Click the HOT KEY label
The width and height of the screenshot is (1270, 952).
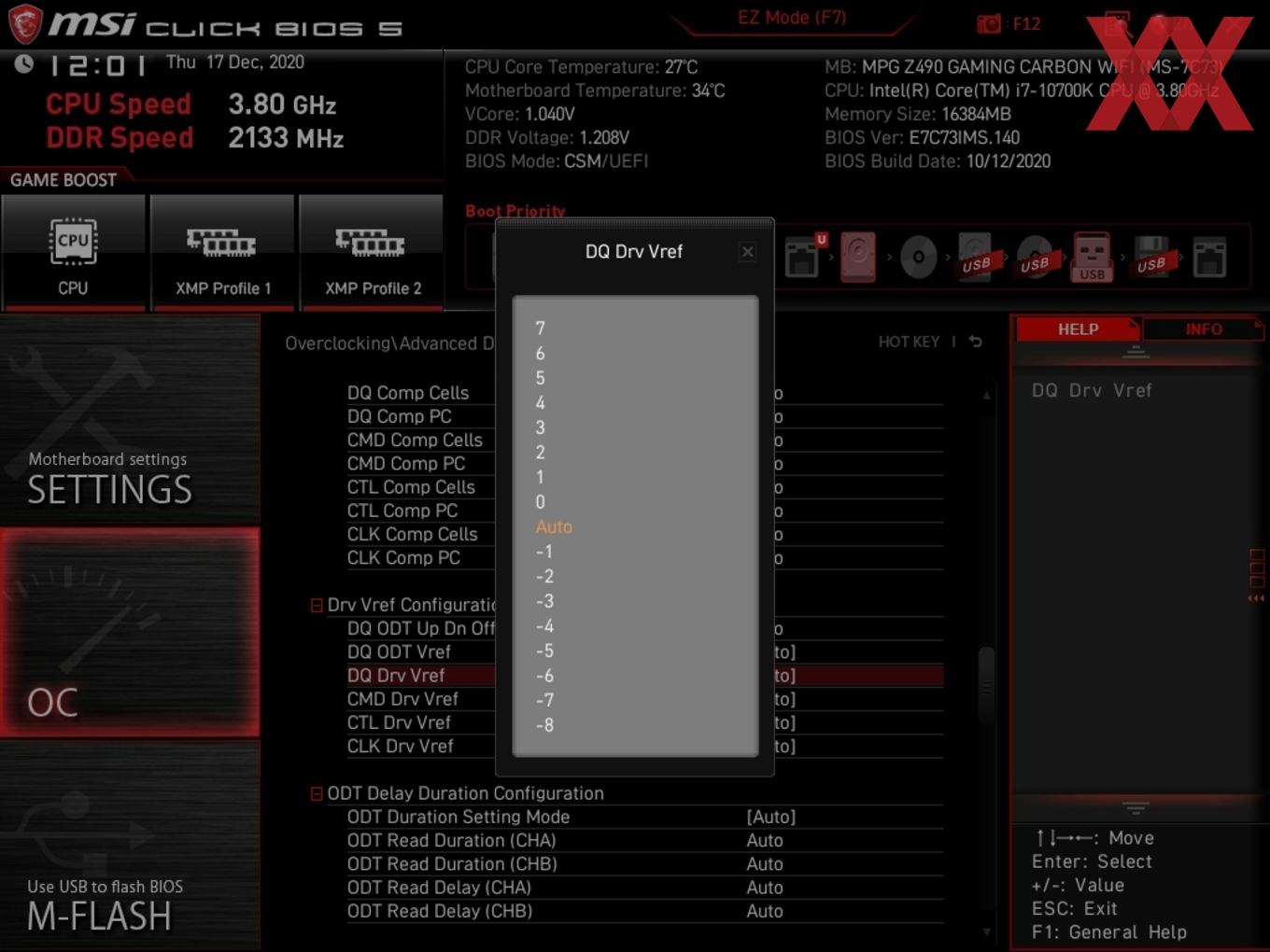coord(909,342)
